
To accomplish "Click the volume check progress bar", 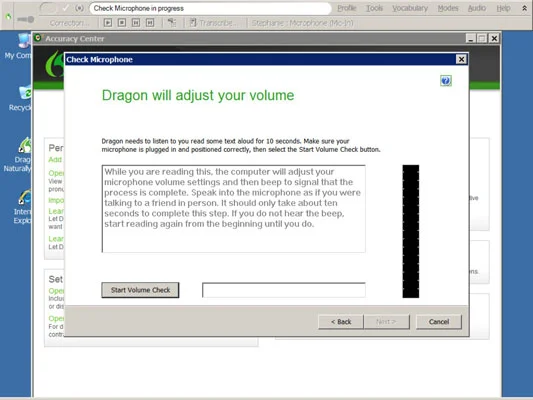I will (x=284, y=290).
